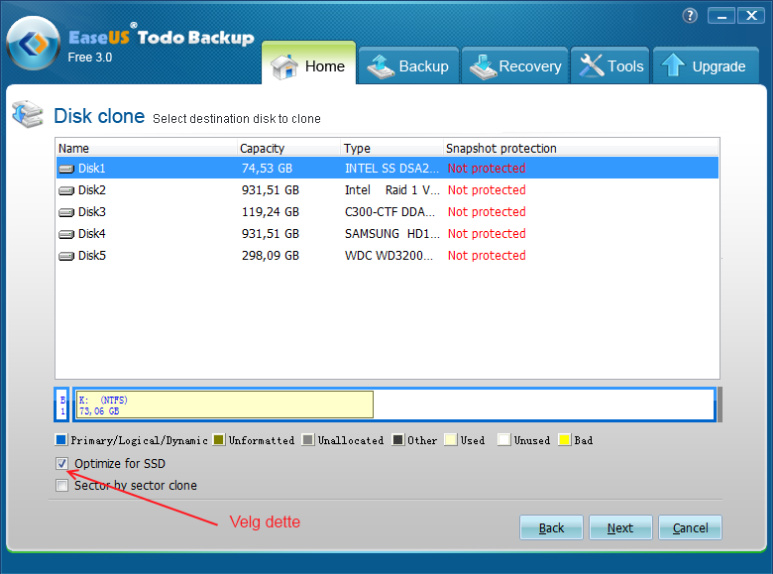Screen dimensions: 773x574
Task: Open the Backup tab
Action: coord(409,66)
